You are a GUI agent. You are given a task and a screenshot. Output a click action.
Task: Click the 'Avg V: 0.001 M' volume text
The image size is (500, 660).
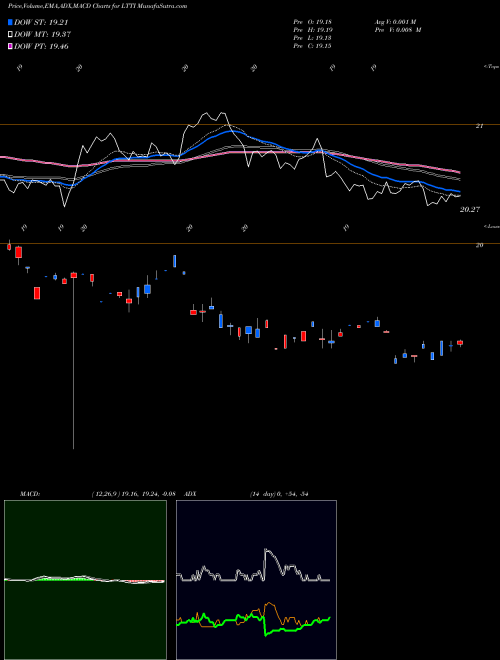tap(395, 22)
